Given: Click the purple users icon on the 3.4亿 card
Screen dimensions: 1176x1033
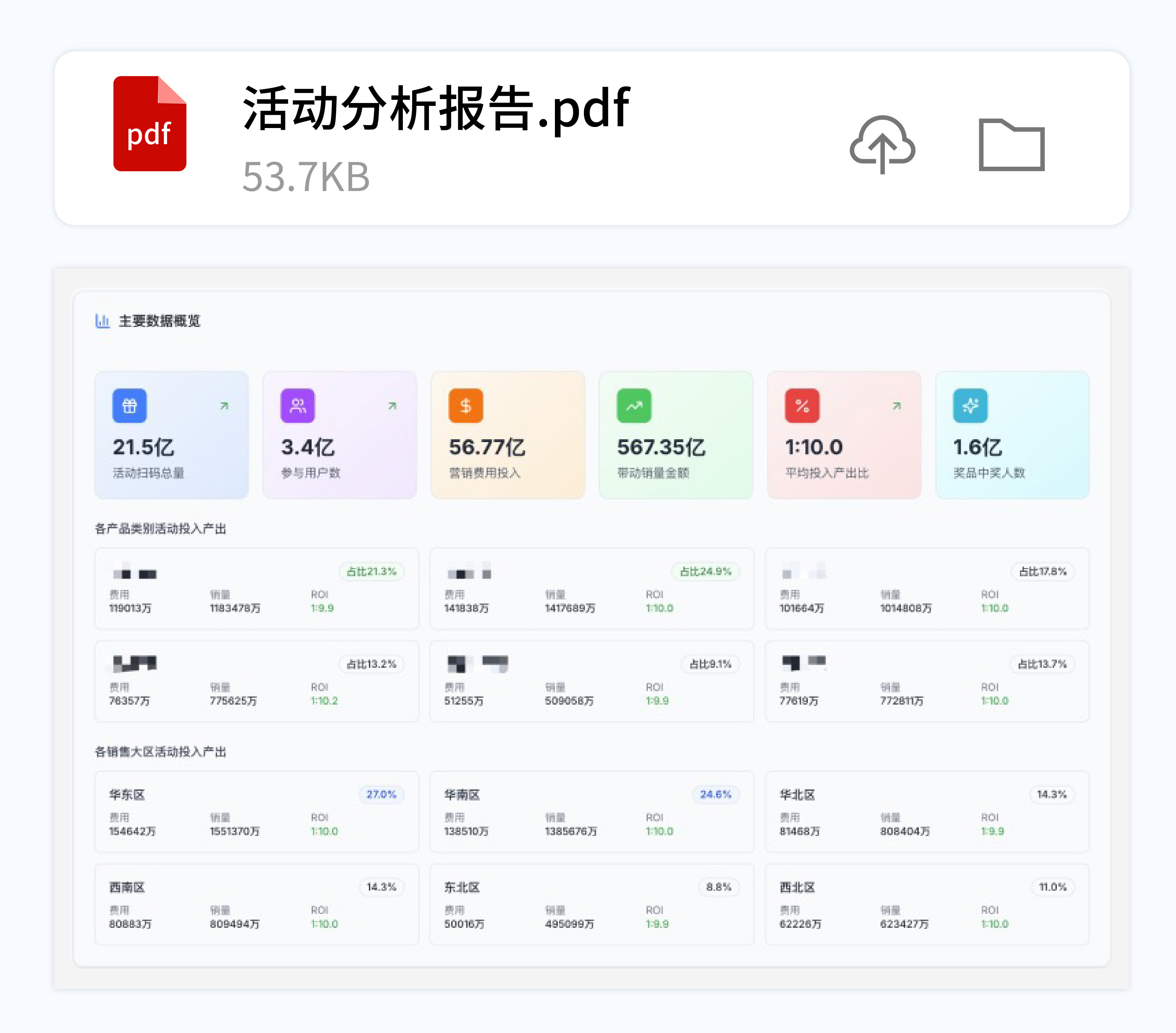Looking at the screenshot, I should coord(297,406).
